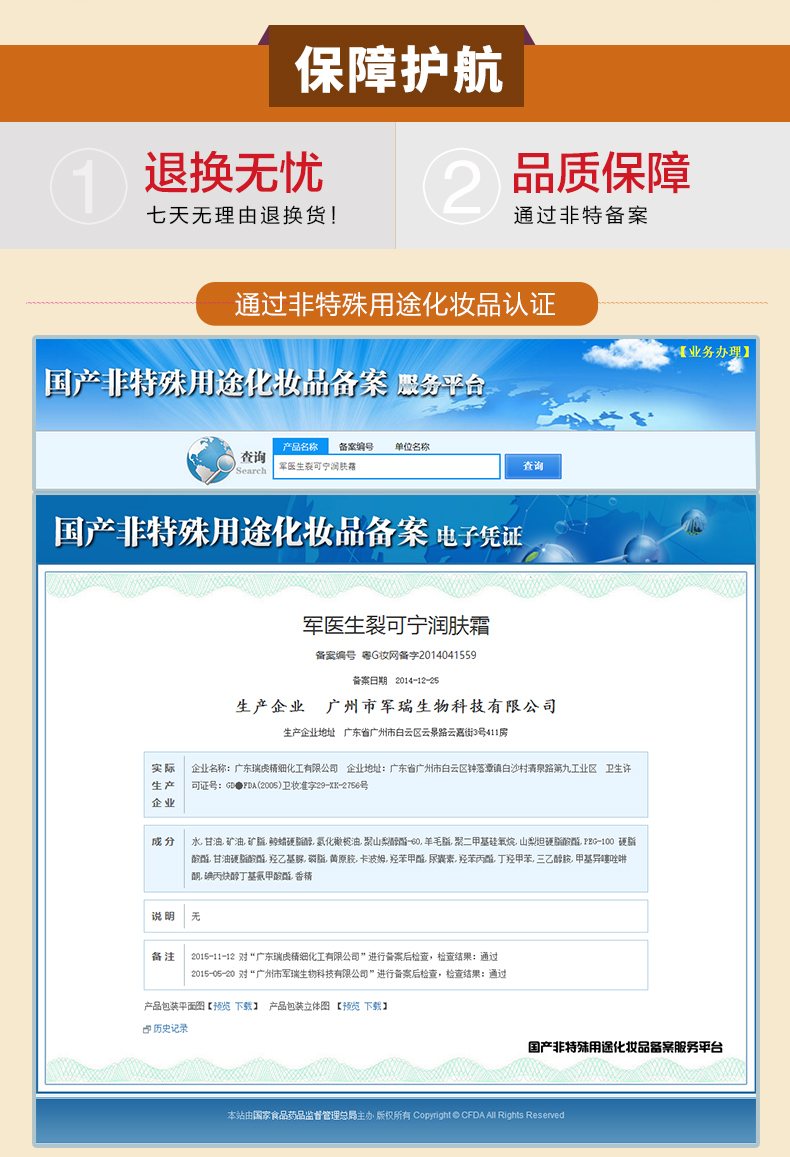Click the 成分 row label
Image resolution: width=790 pixels, height=1157 pixels.
164,841
